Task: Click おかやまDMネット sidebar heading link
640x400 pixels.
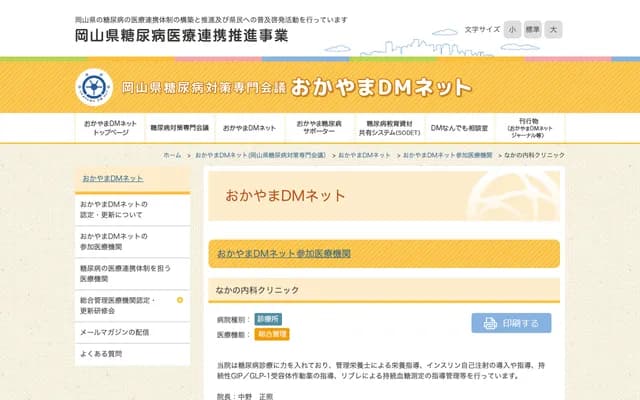Action: [x=113, y=178]
